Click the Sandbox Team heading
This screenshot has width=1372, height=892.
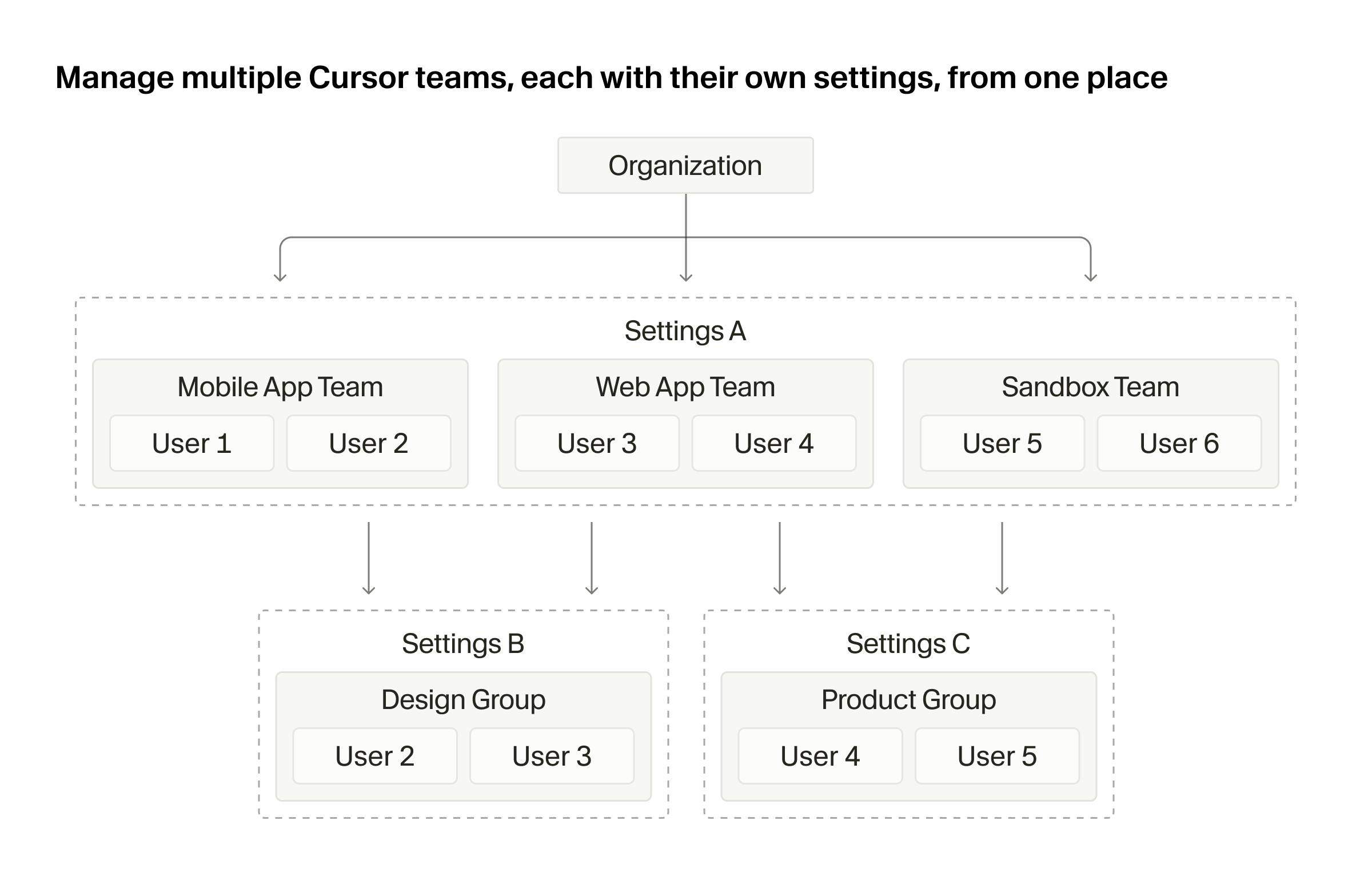[x=1091, y=387]
